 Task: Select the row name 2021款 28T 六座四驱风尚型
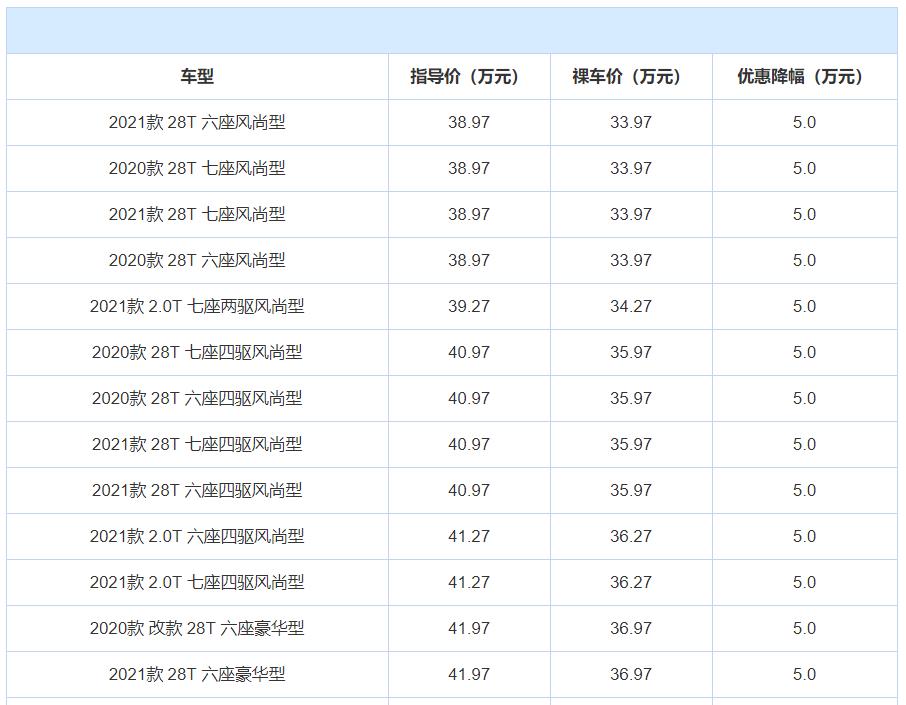pos(197,490)
